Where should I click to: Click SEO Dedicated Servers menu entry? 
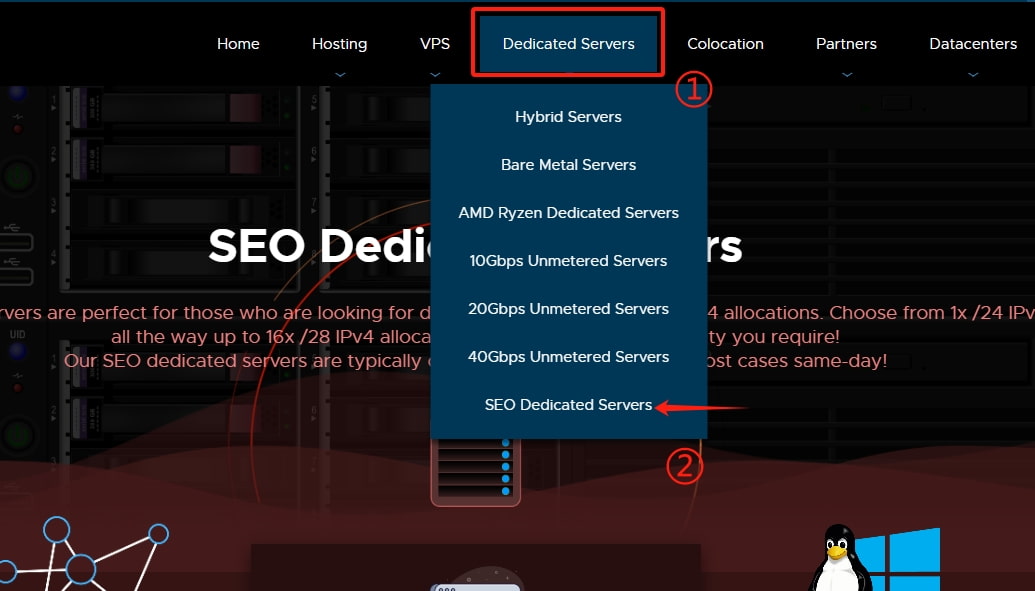[568, 405]
